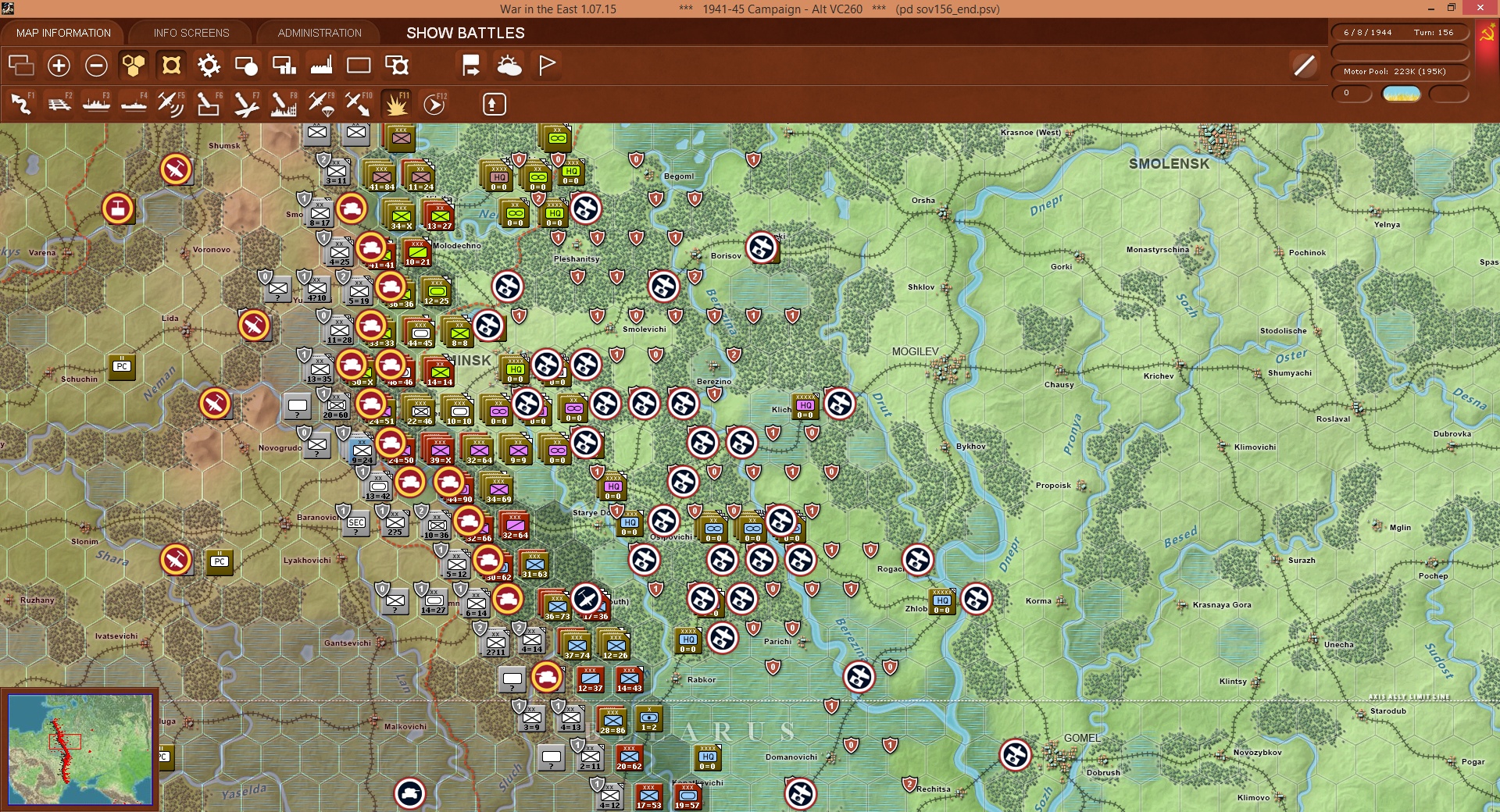The image size is (1500, 812).
Task: Open the weather display icon
Action: [x=509, y=66]
